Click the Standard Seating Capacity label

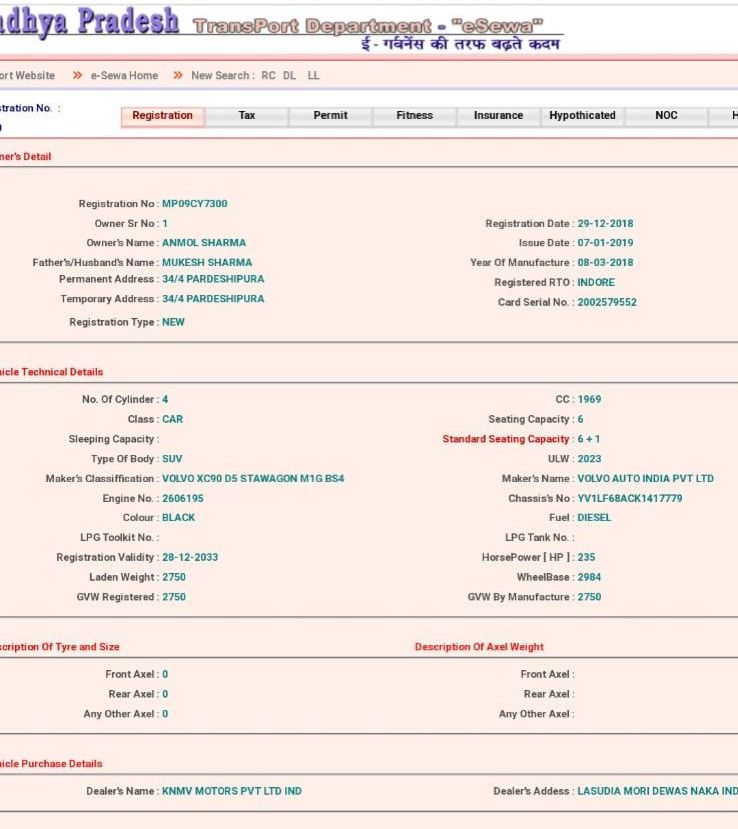(505, 440)
